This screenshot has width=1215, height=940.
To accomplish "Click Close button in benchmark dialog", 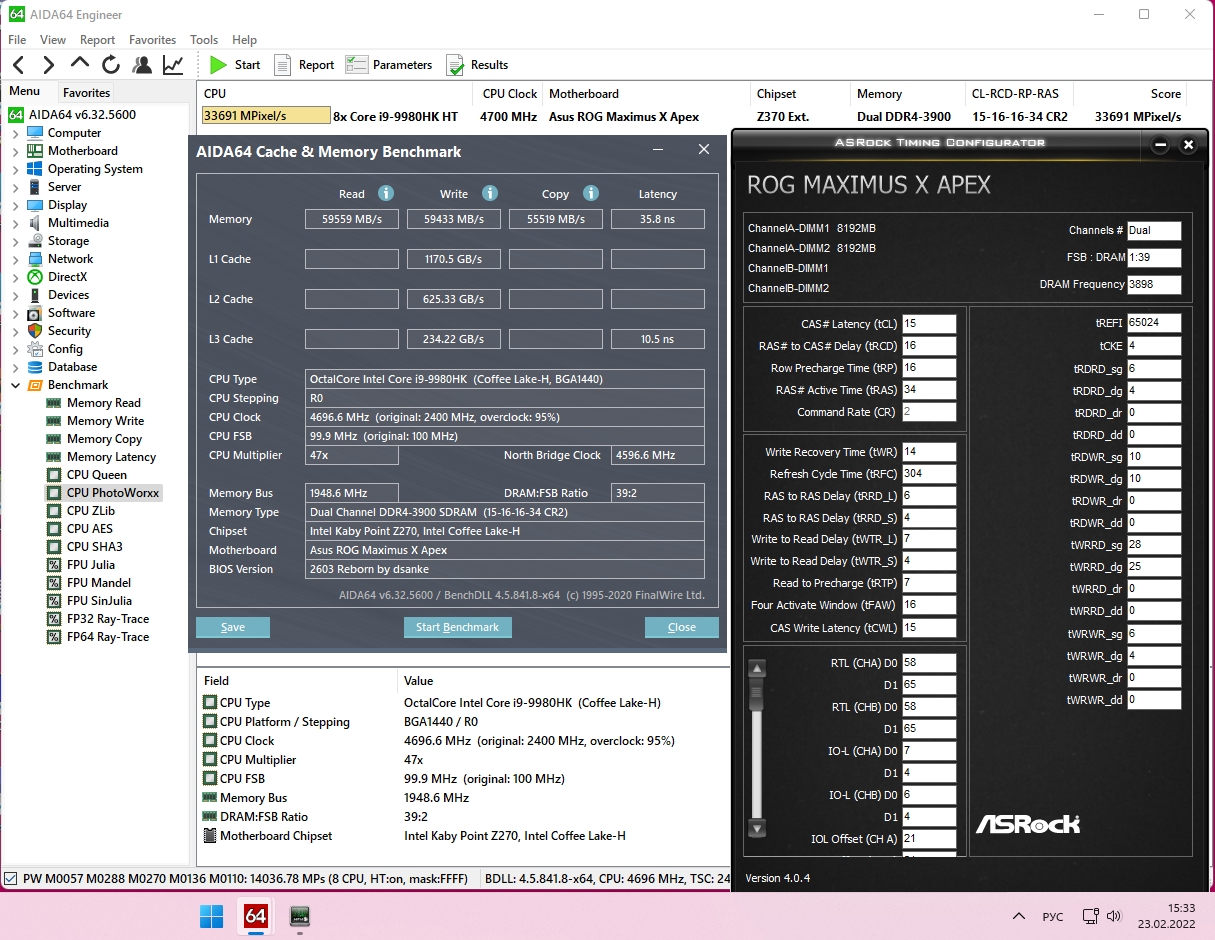I will click(682, 627).
